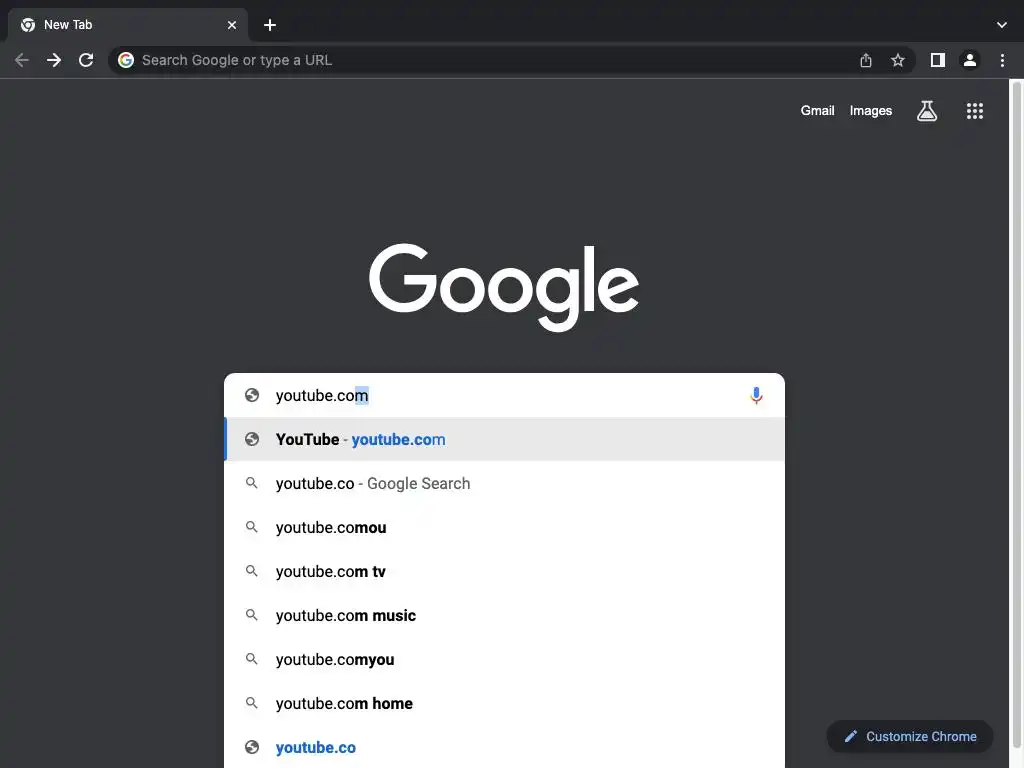Click the Google icon in address bar
Screen dimensions: 1024x768
click(x=126, y=60)
